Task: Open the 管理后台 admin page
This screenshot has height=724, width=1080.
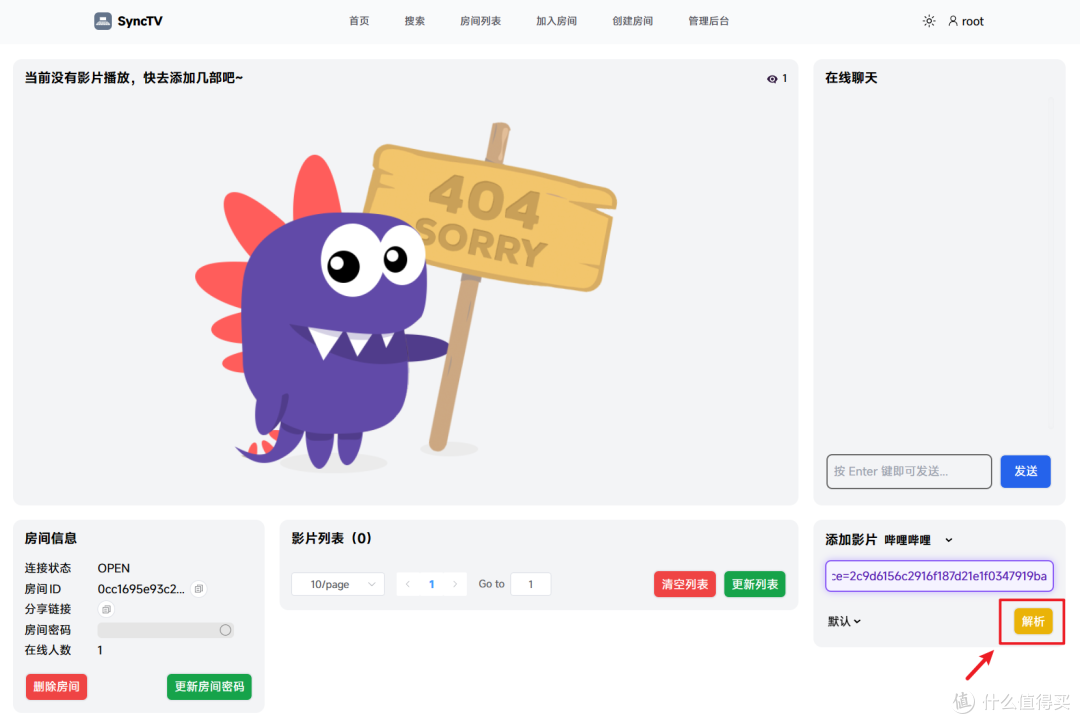Action: coord(708,20)
